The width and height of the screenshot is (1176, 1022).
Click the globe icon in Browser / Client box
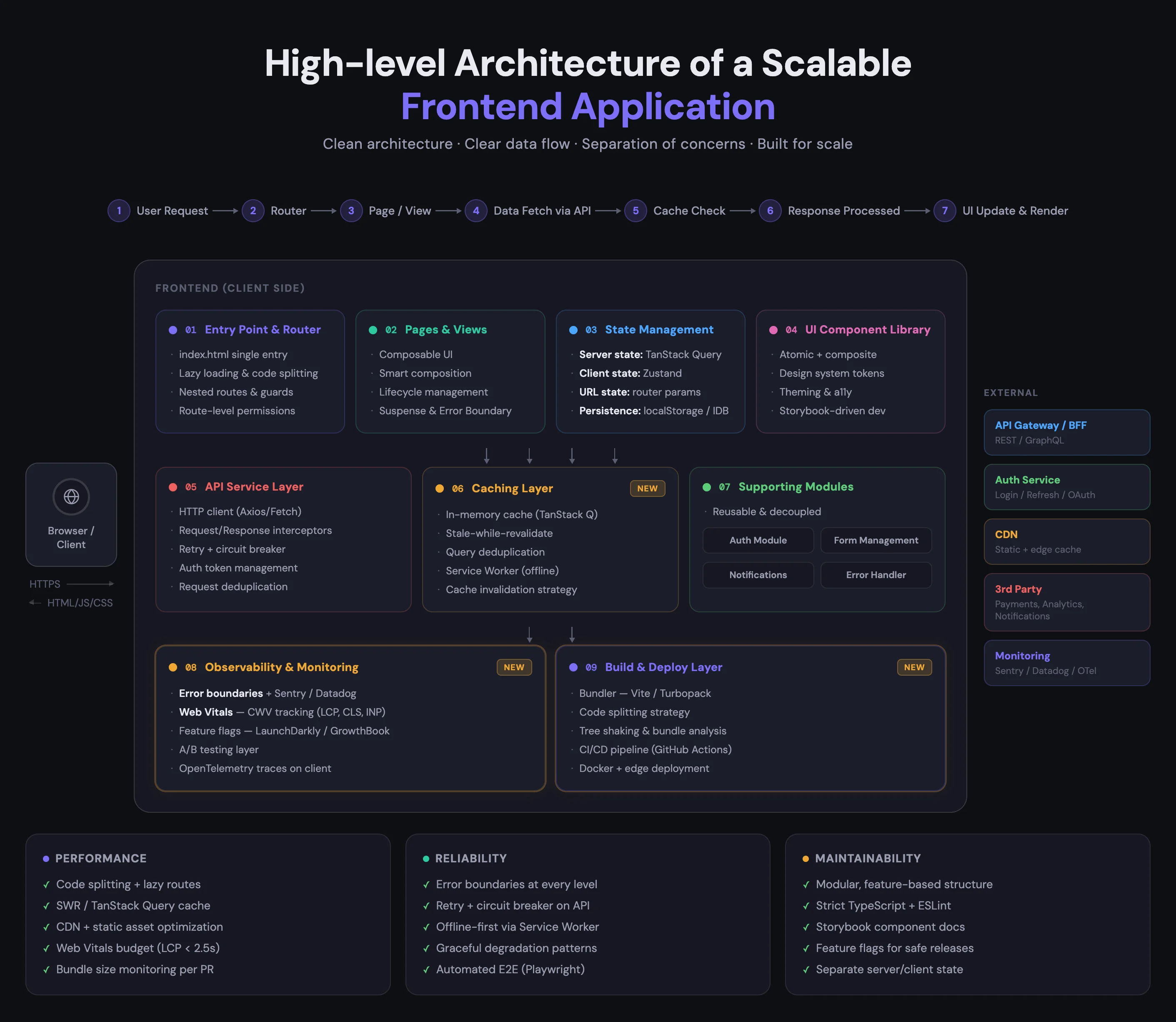click(x=71, y=496)
